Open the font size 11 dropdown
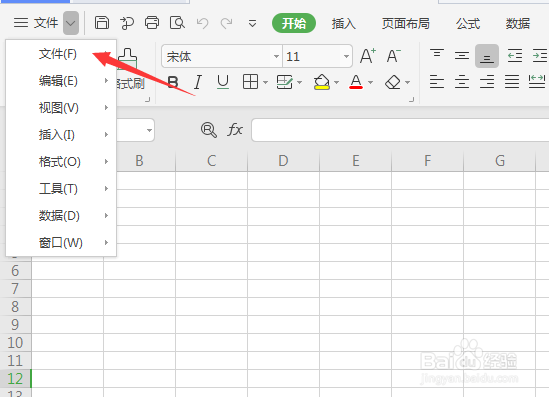 click(346, 56)
